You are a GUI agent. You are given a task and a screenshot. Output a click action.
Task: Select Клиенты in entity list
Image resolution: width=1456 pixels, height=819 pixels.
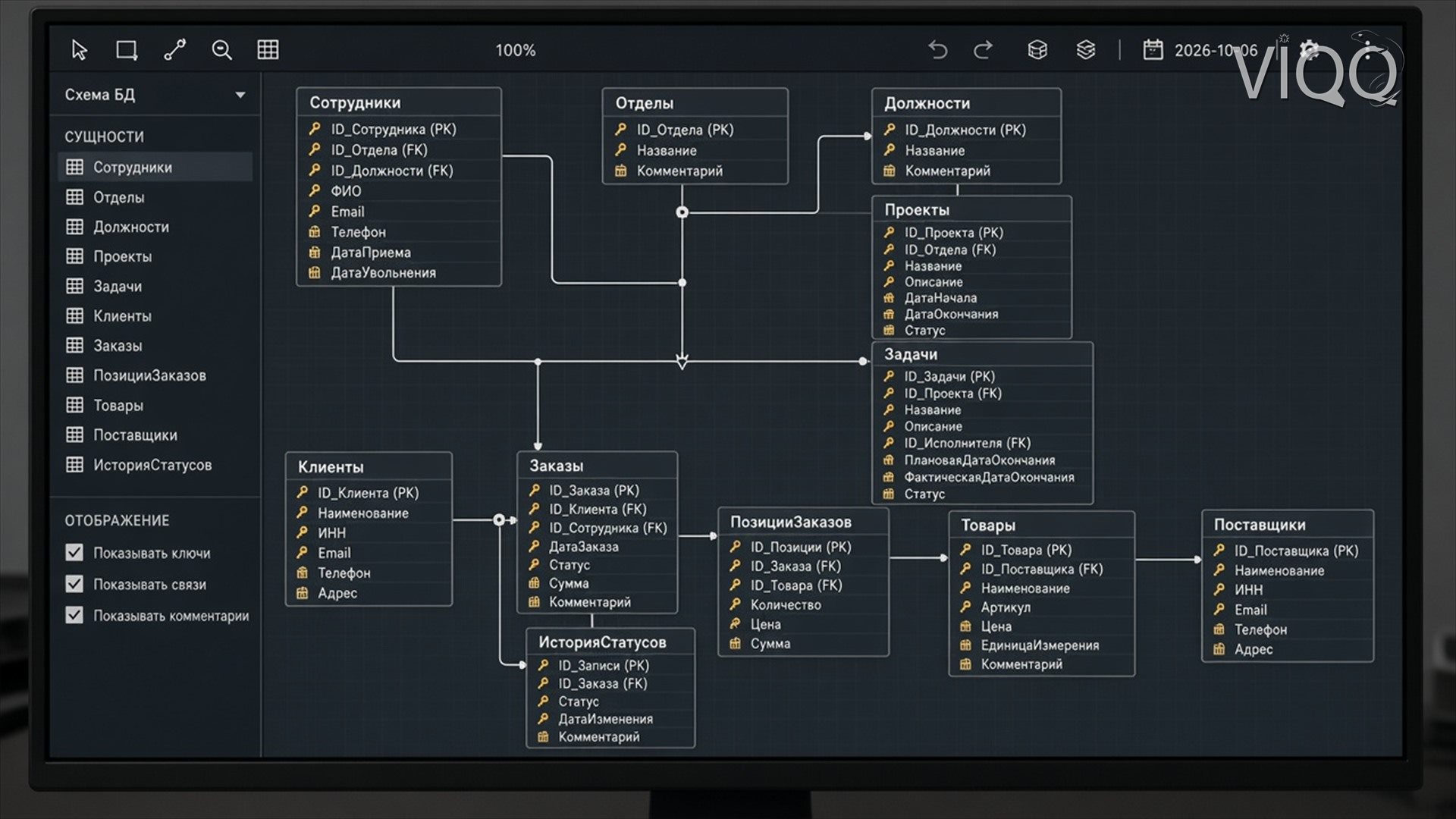pyautogui.click(x=155, y=315)
